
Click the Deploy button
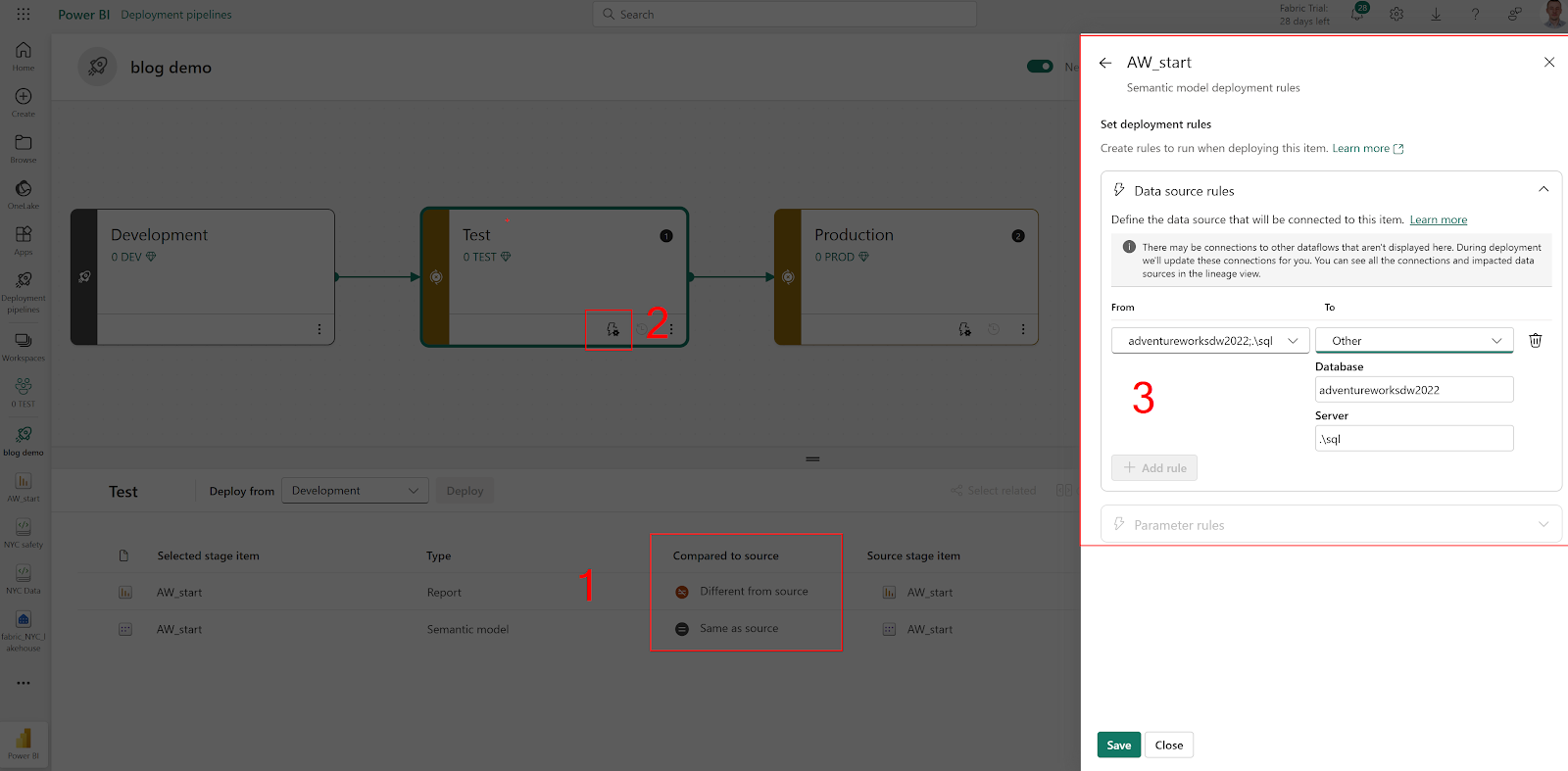pyautogui.click(x=465, y=491)
